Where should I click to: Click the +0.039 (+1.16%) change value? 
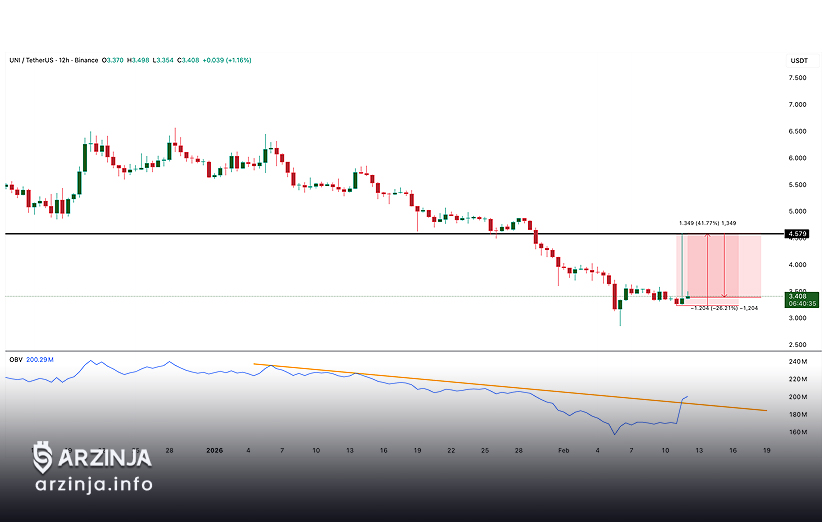[x=227, y=60]
